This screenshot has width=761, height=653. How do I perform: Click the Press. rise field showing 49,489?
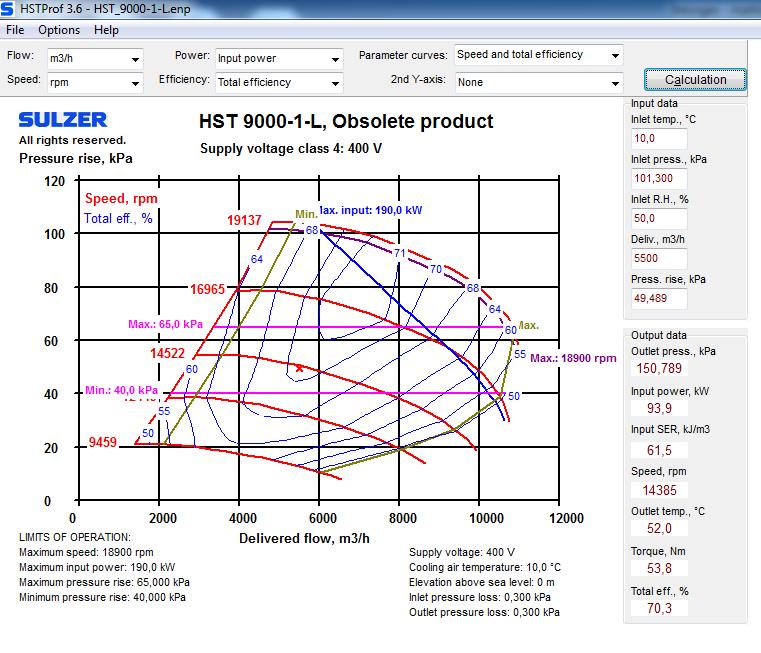tap(659, 298)
